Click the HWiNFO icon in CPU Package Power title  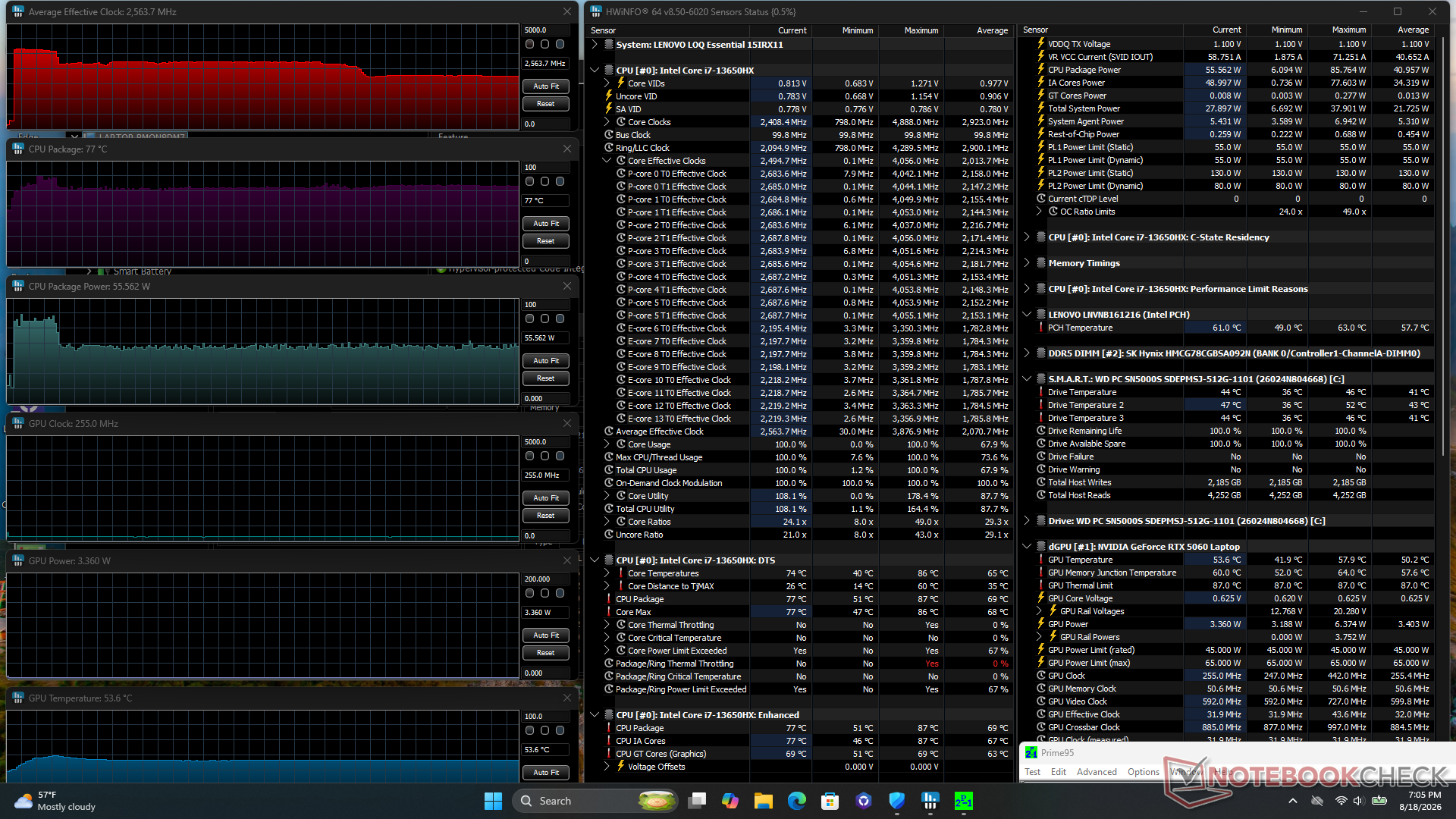[x=18, y=286]
